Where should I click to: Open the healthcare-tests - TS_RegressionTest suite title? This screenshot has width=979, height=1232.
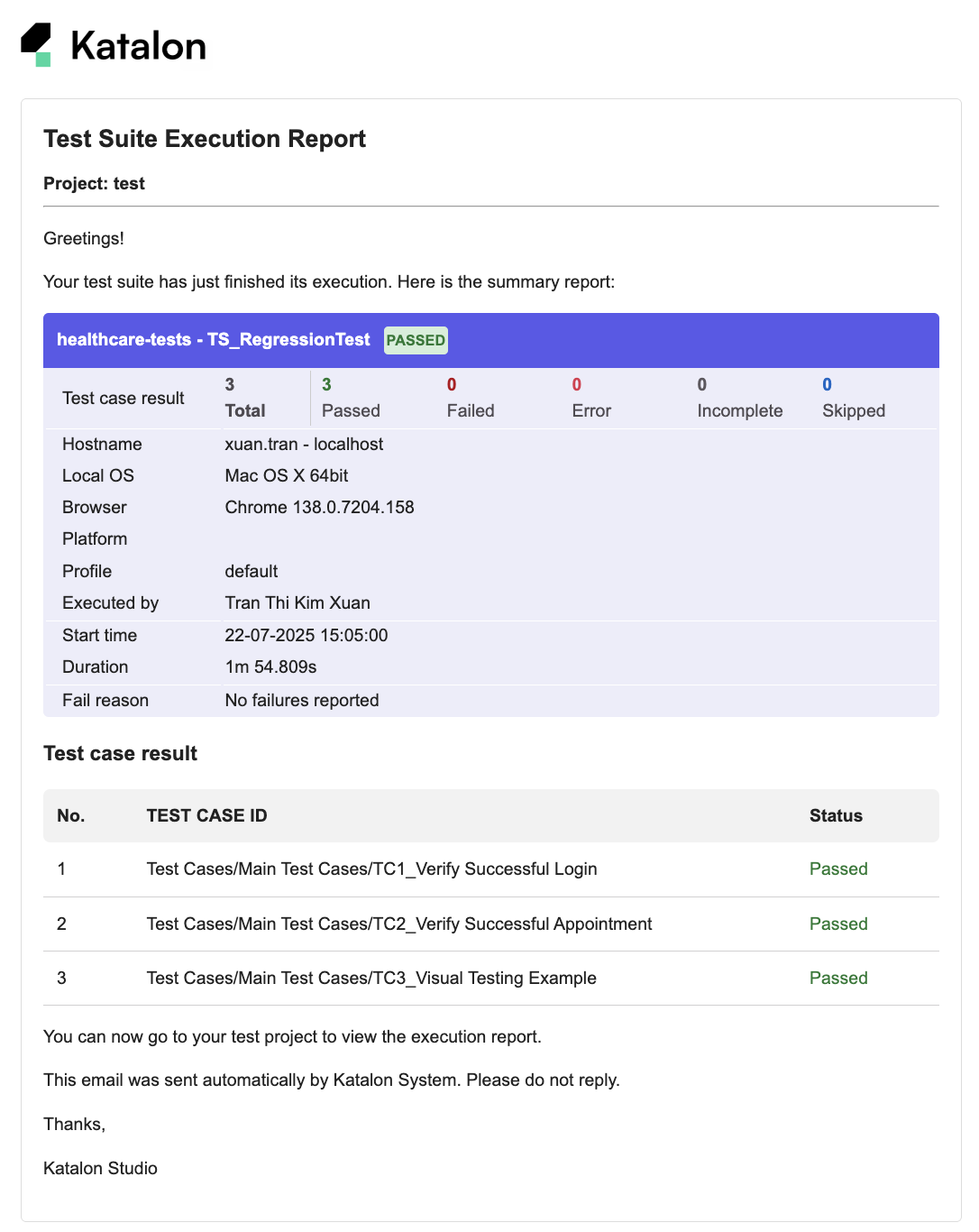pyautogui.click(x=214, y=340)
